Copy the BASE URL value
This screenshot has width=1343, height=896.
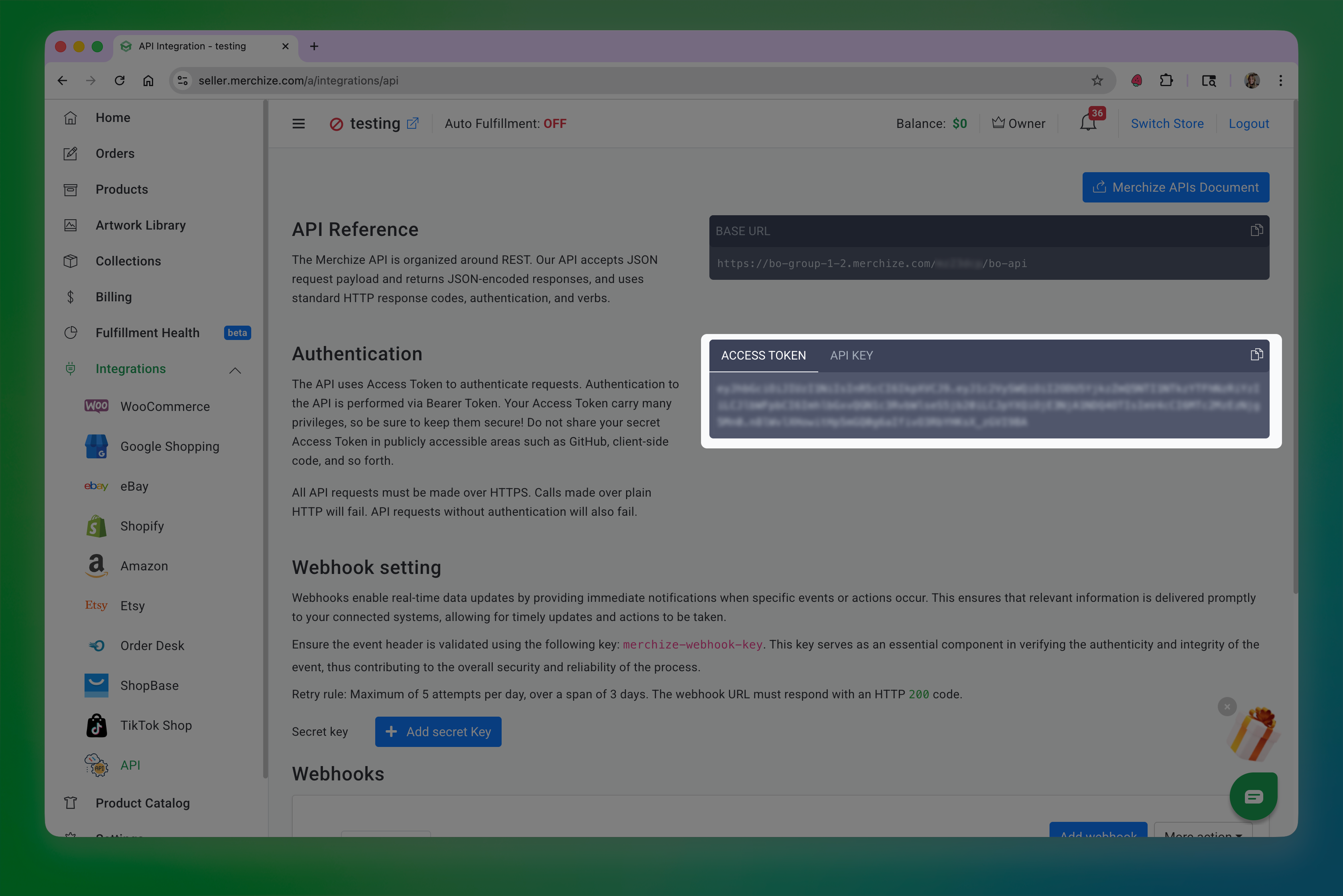tap(1256, 230)
